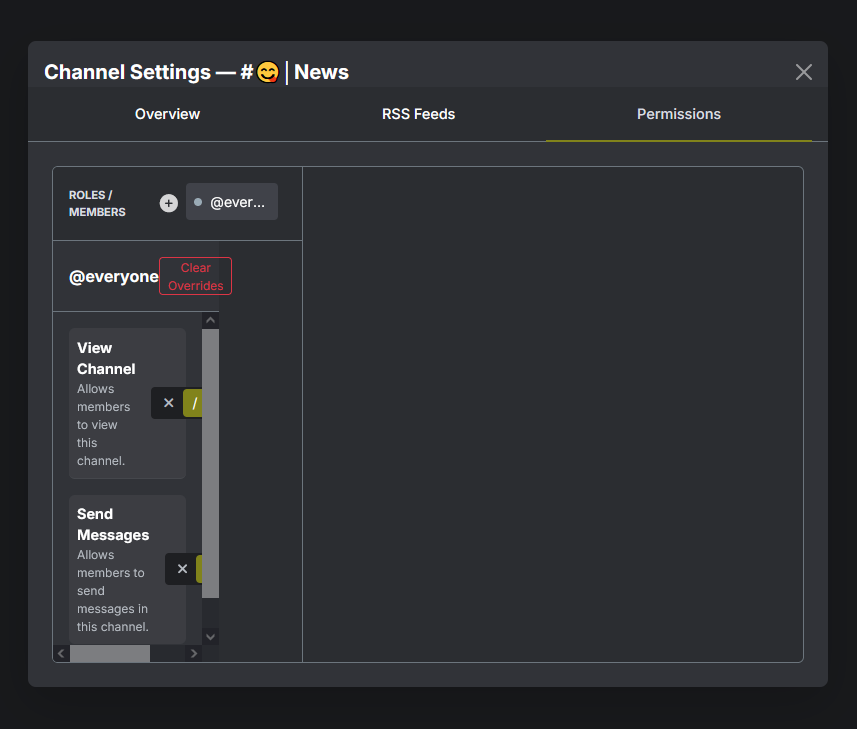
Task: Select the Permissions tab
Action: click(678, 114)
